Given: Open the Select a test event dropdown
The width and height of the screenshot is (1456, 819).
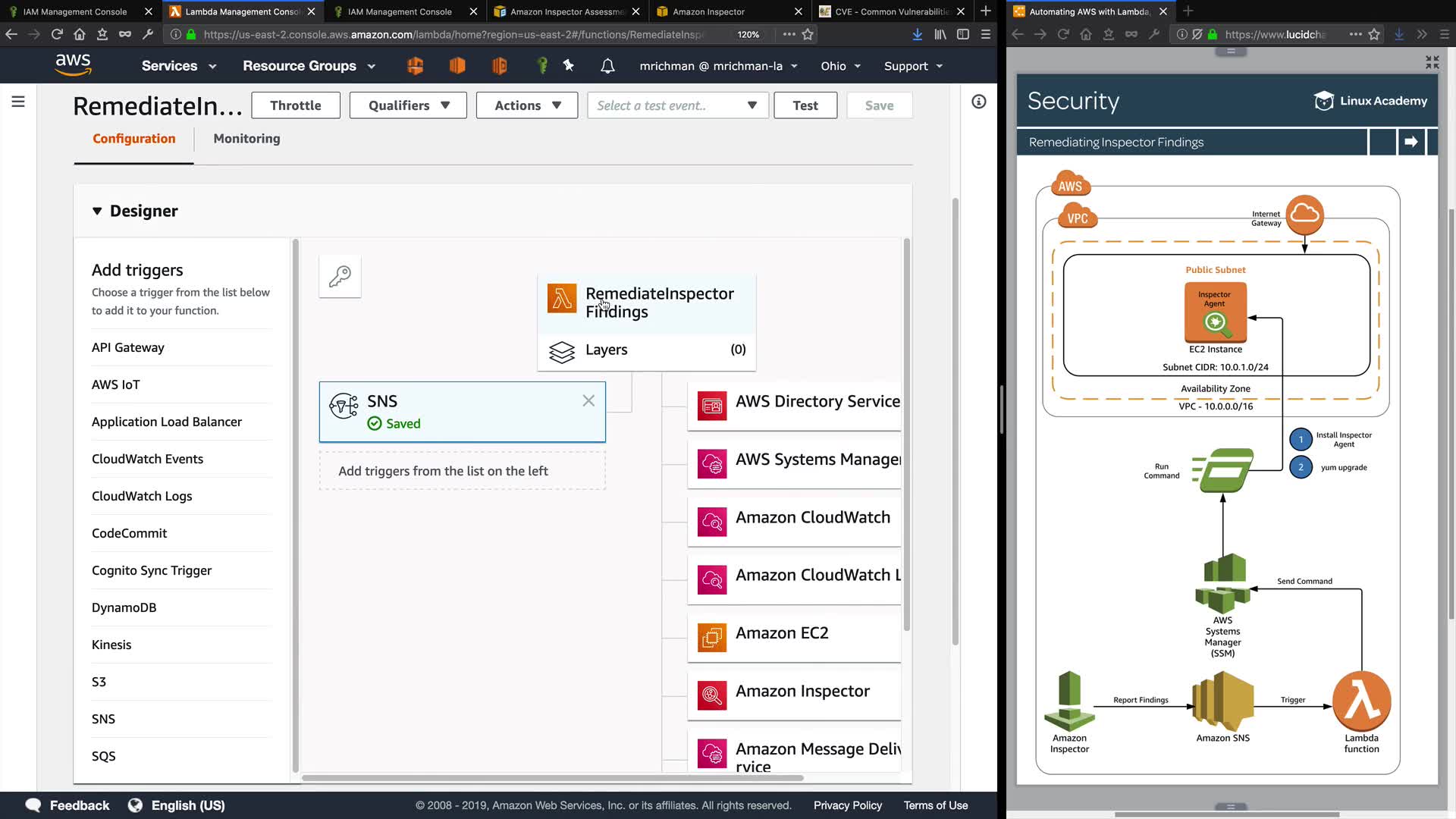Looking at the screenshot, I should 677,105.
